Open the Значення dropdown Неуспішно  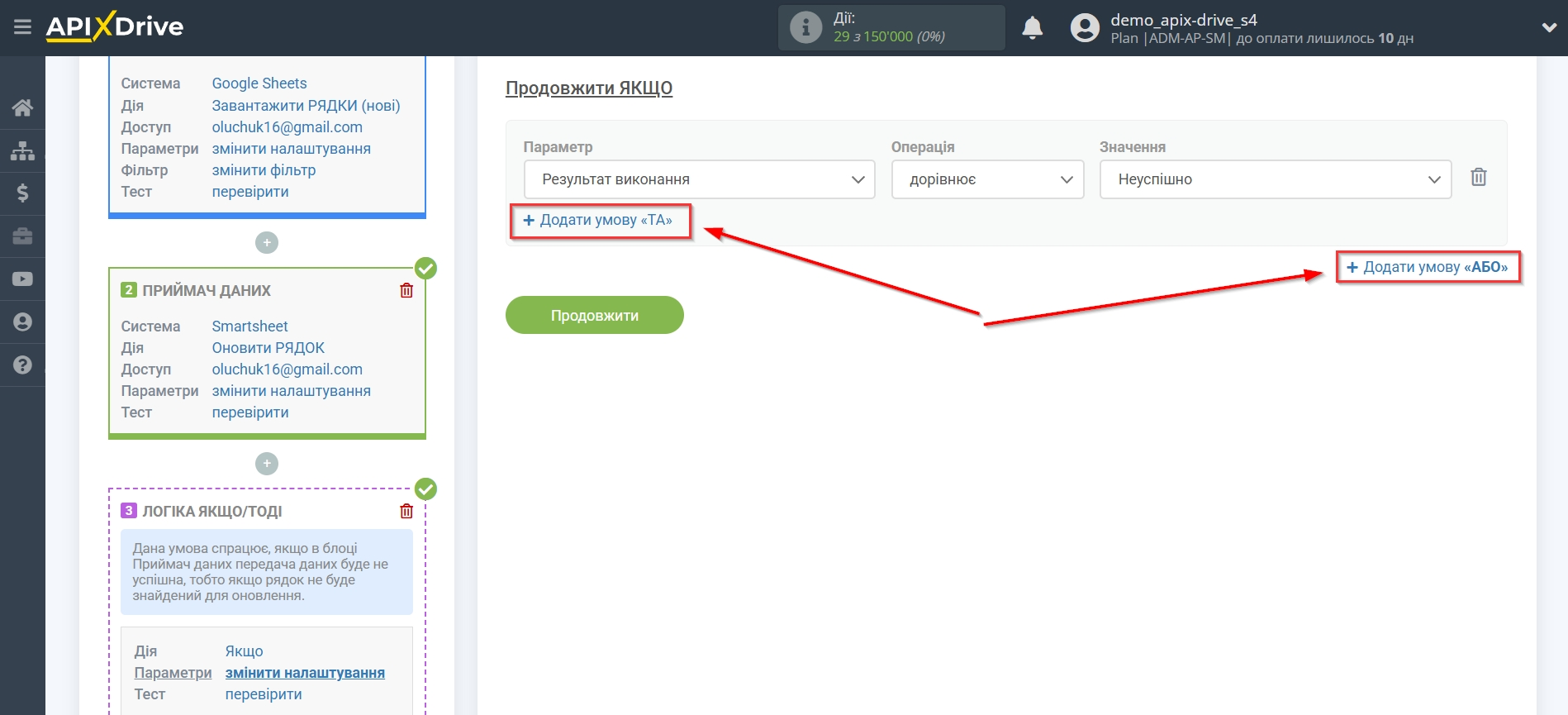(1275, 179)
